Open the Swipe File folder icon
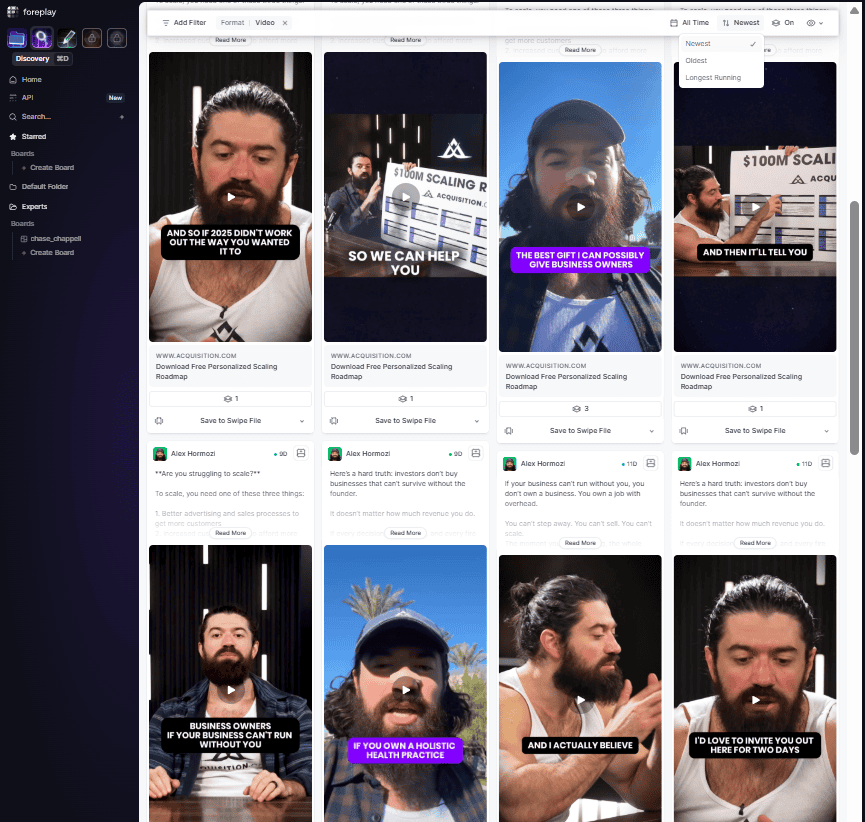Viewport: 865px width, 822px height. tap(17, 38)
